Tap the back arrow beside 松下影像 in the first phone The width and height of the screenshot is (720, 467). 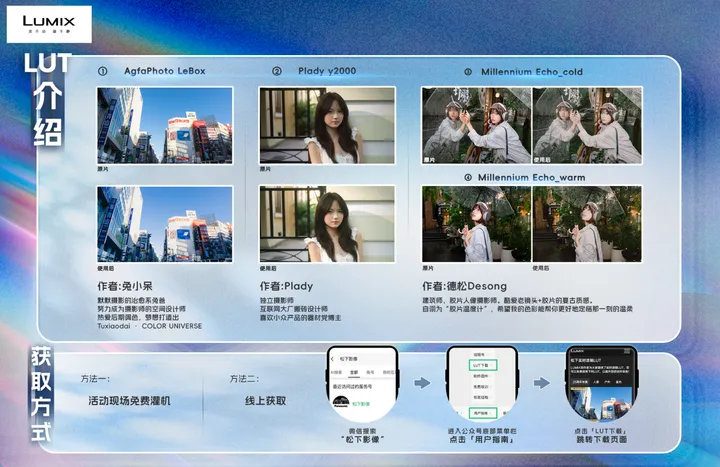[x=332, y=359]
